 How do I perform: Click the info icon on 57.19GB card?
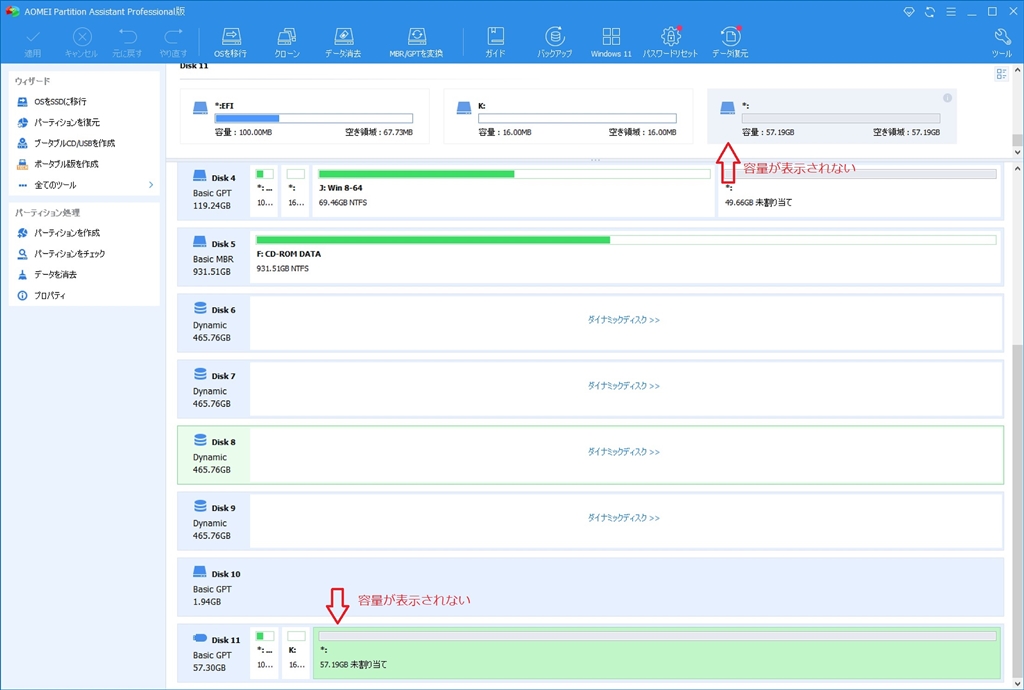coord(947,98)
